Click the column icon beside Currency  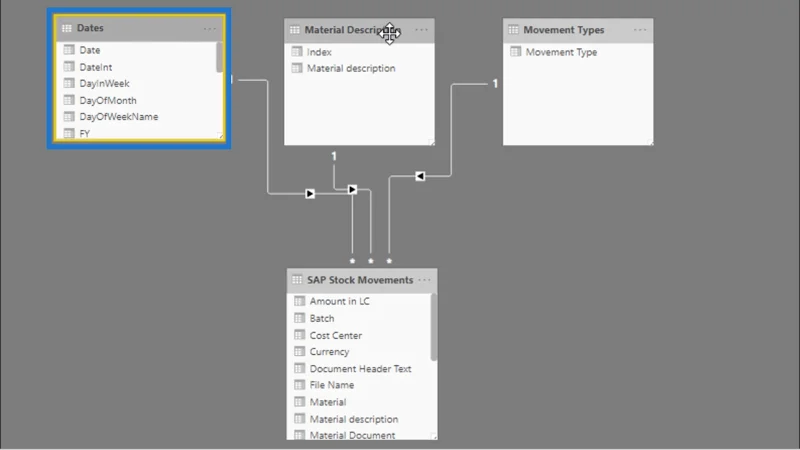299,352
